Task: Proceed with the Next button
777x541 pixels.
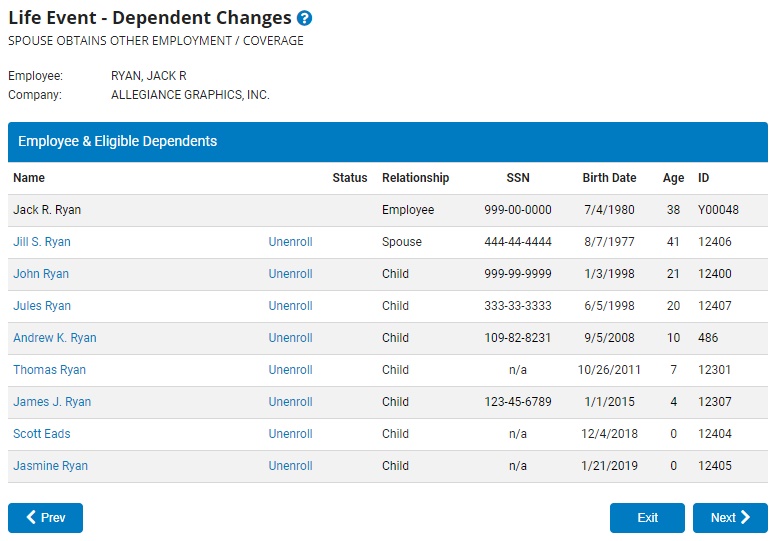Action: (x=730, y=518)
